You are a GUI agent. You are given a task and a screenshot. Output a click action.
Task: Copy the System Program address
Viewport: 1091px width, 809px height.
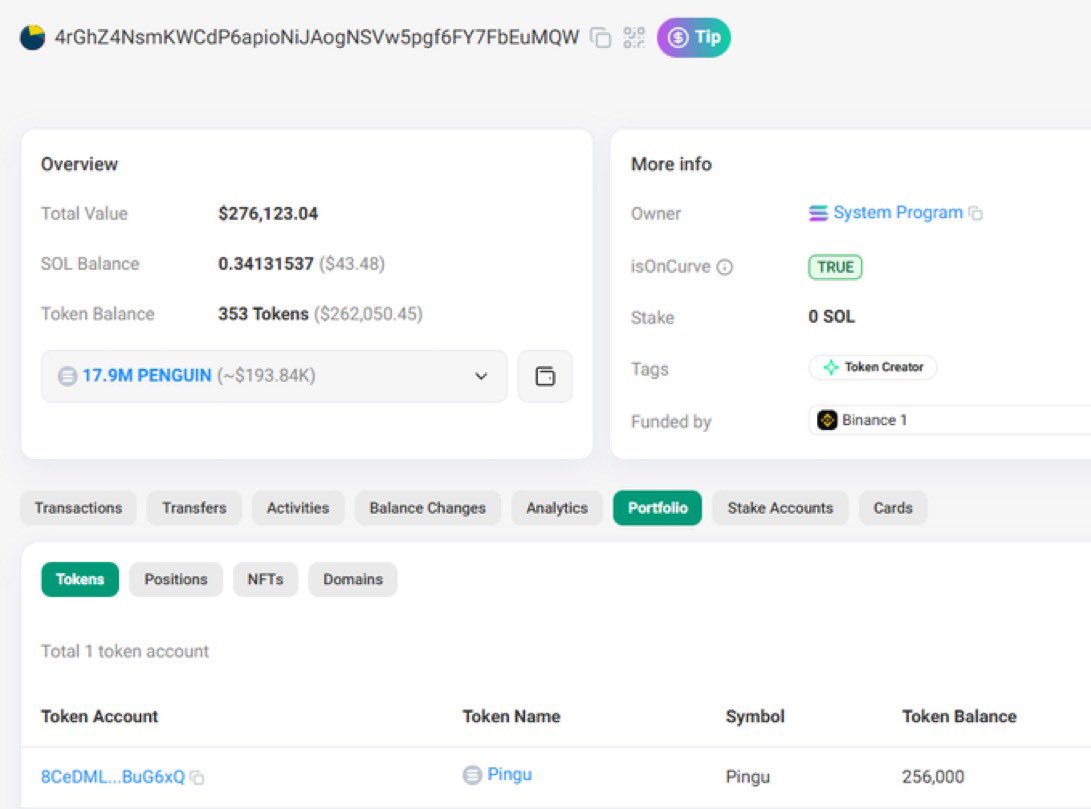coord(975,214)
